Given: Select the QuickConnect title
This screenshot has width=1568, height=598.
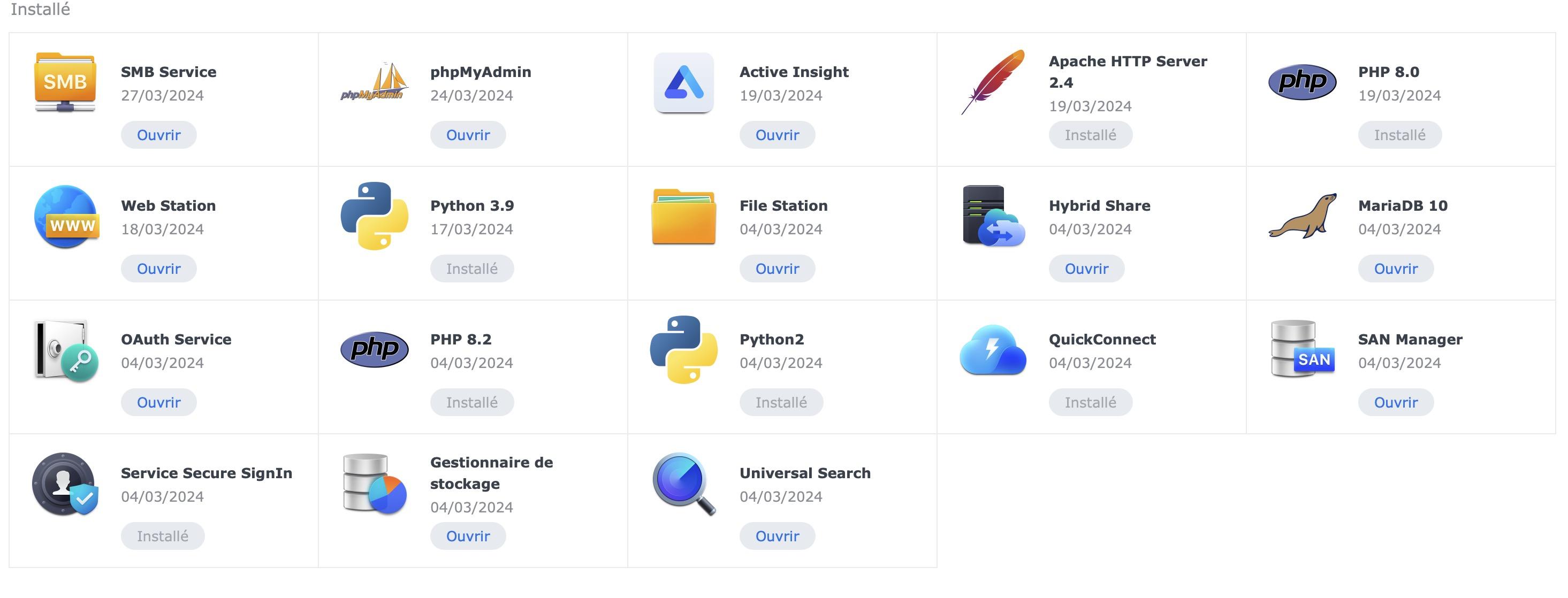Looking at the screenshot, I should pyautogui.click(x=1102, y=340).
